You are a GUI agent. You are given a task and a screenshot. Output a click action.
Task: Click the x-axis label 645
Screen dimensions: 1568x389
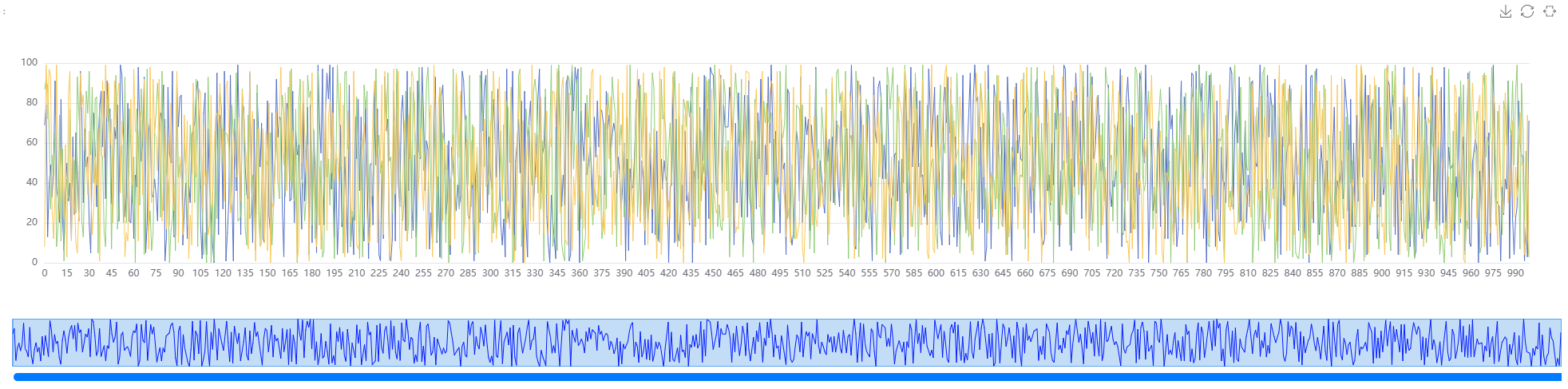[1003, 273]
